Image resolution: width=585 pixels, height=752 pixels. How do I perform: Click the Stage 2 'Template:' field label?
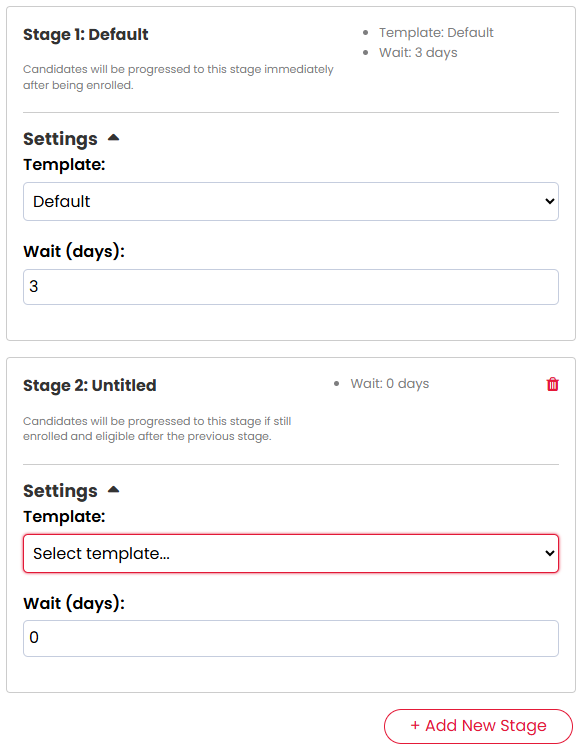64,517
